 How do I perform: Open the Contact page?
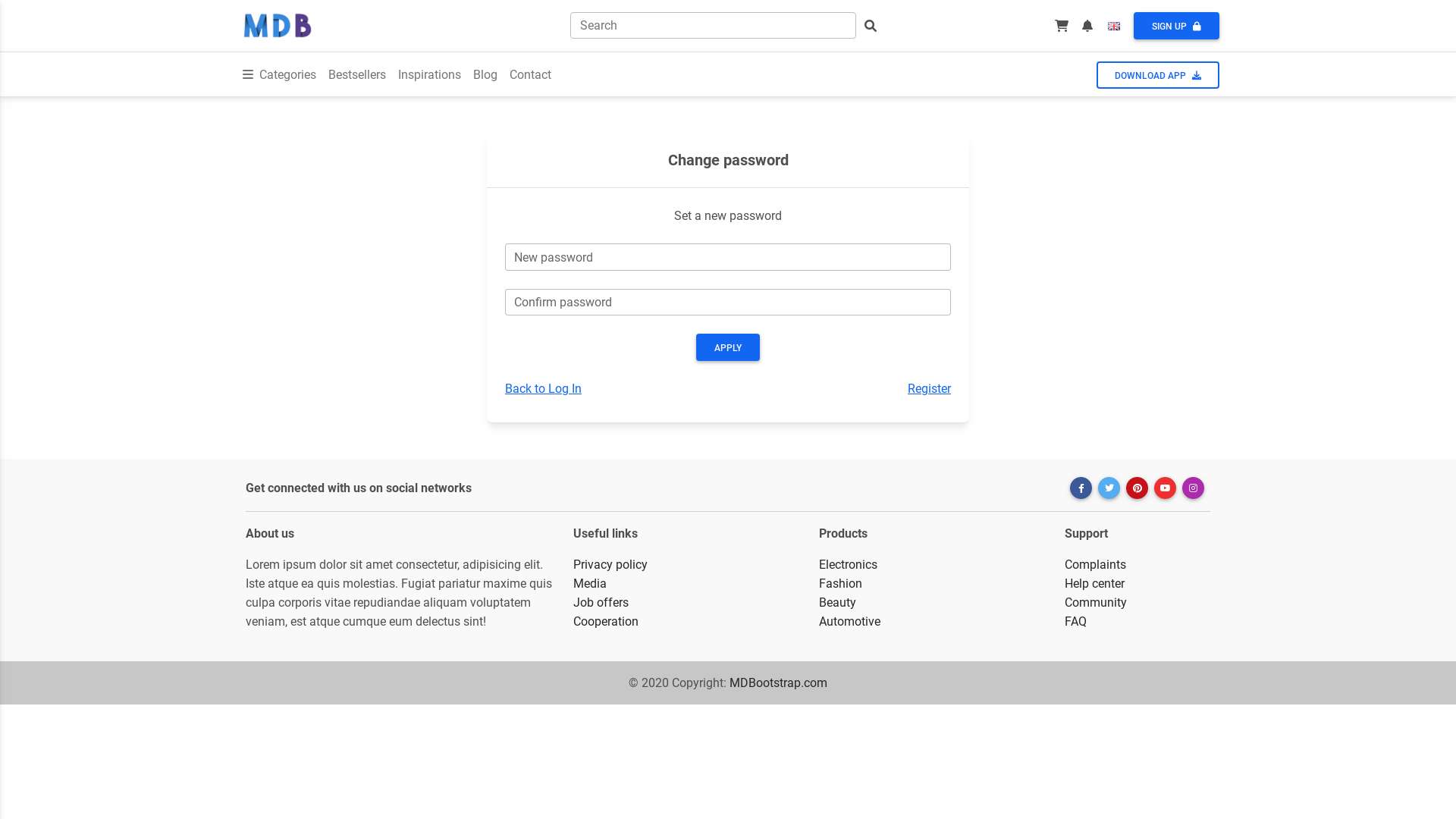point(530,74)
